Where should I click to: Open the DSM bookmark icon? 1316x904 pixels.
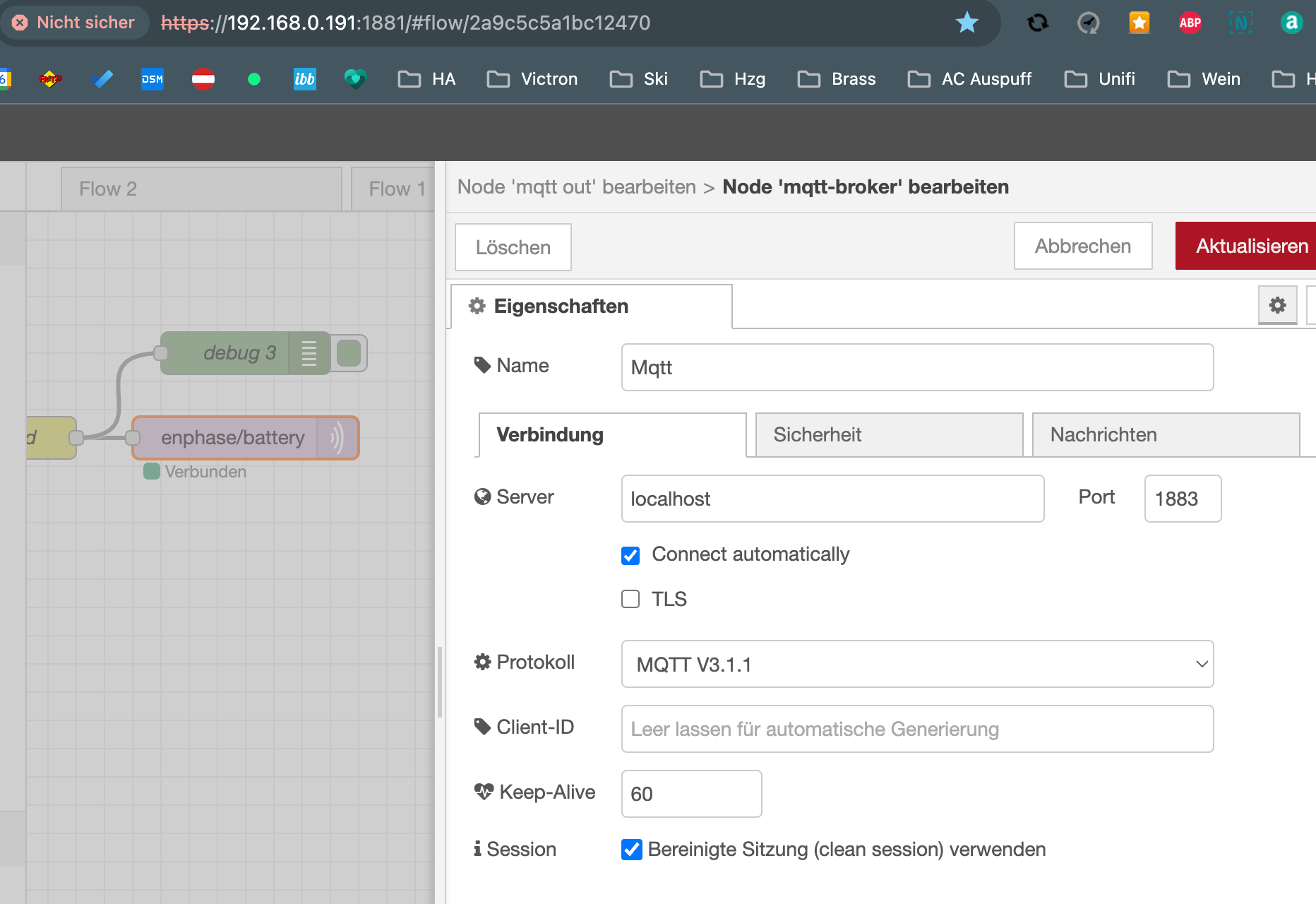point(152,79)
